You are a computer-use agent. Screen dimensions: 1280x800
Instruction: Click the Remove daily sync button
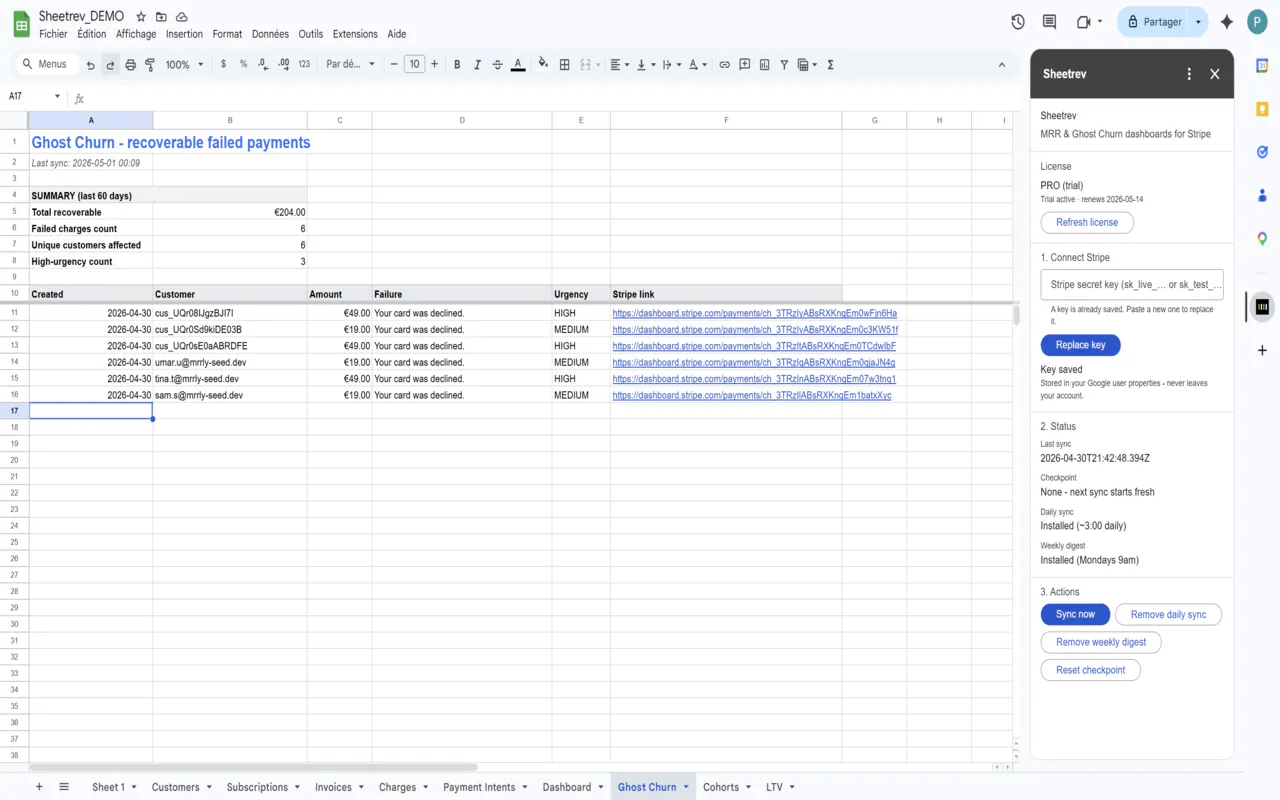point(1168,614)
